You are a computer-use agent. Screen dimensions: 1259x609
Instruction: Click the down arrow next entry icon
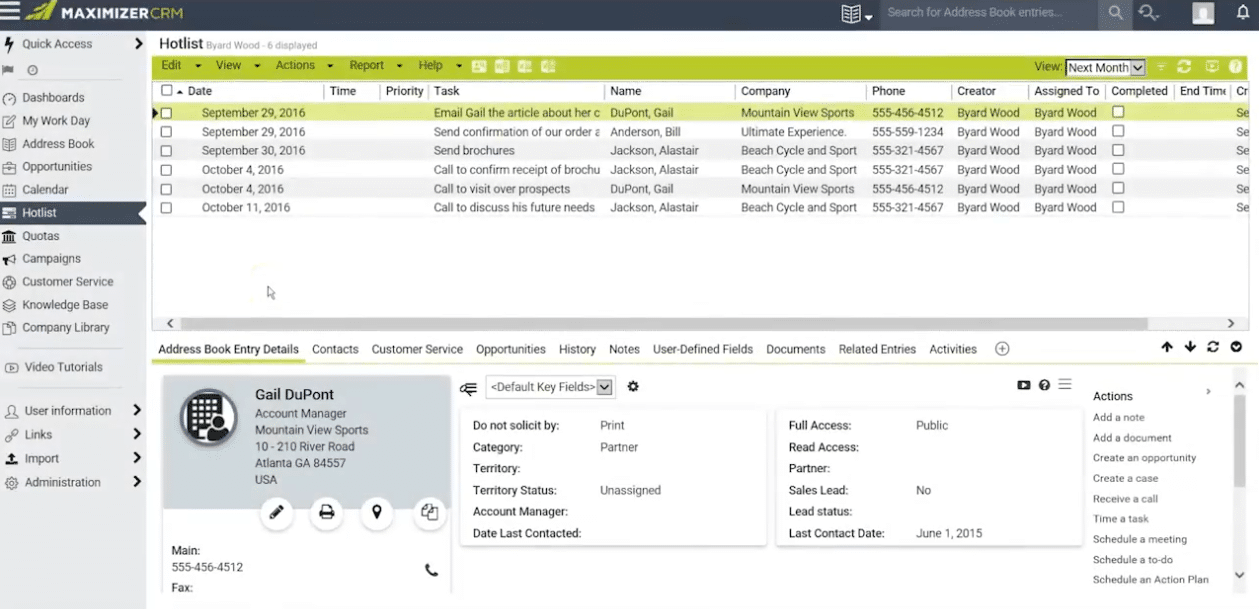click(x=1190, y=347)
